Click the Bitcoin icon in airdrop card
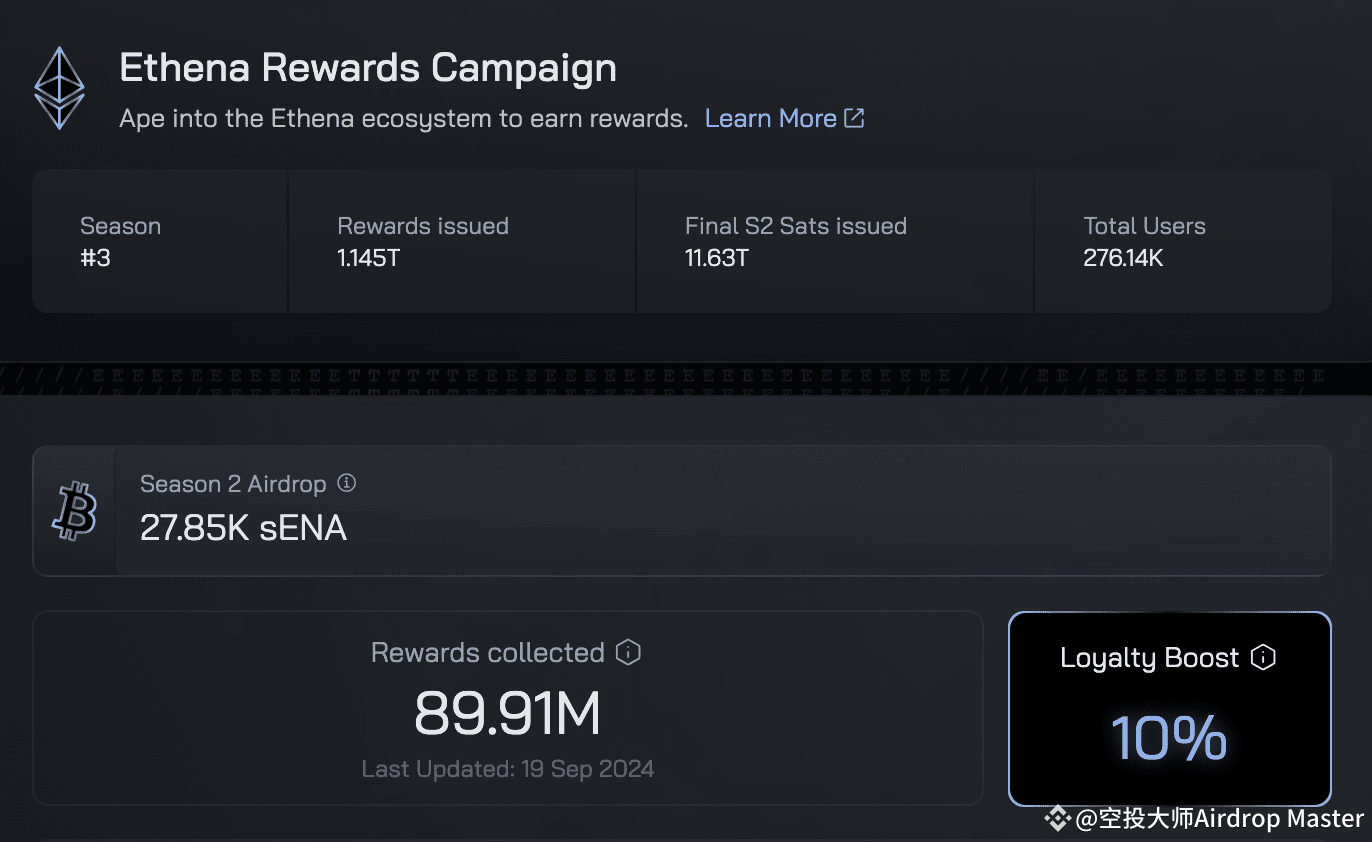Image resolution: width=1372 pixels, height=842 pixels. pyautogui.click(x=75, y=512)
